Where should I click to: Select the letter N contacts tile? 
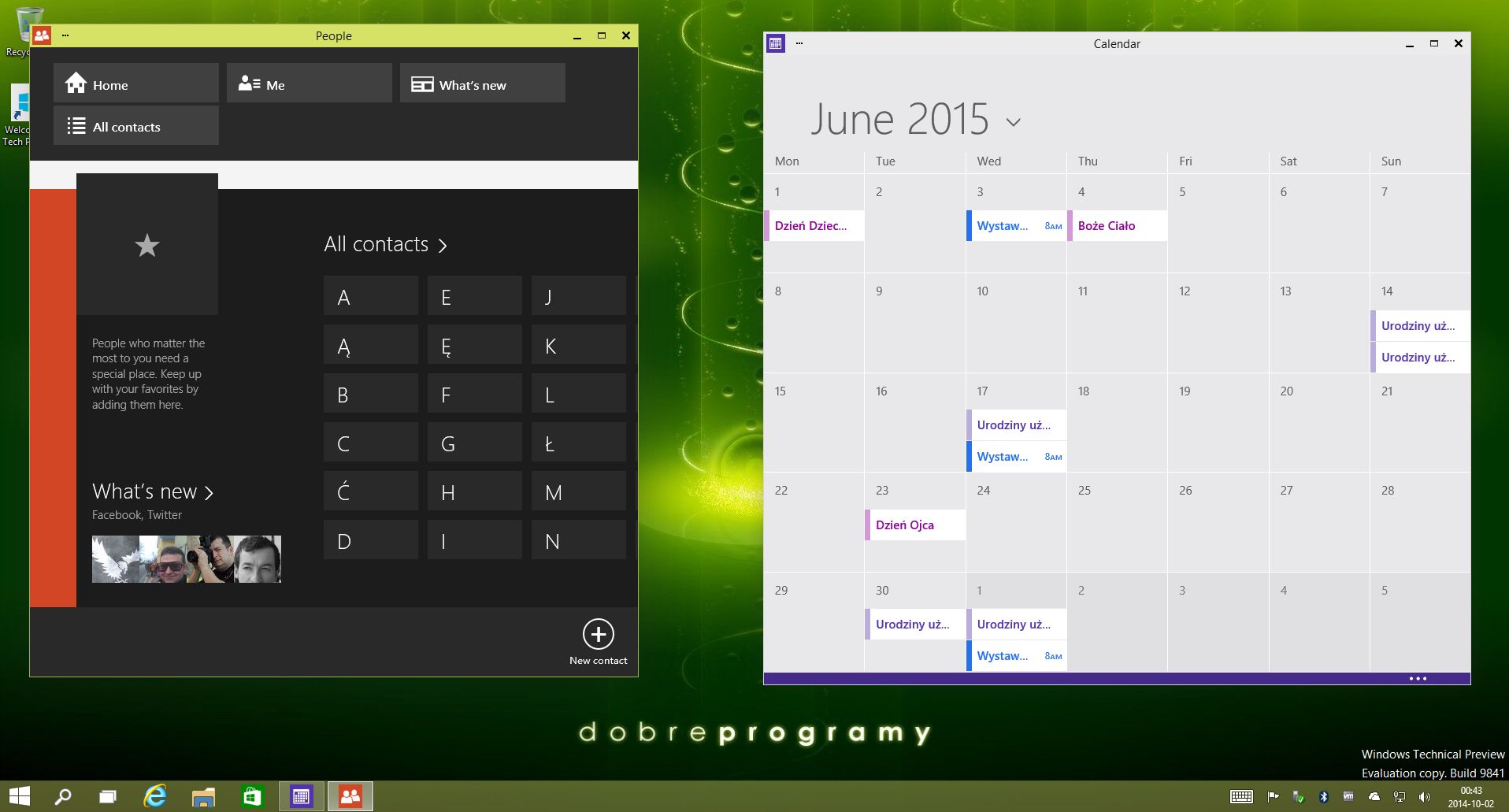click(579, 540)
